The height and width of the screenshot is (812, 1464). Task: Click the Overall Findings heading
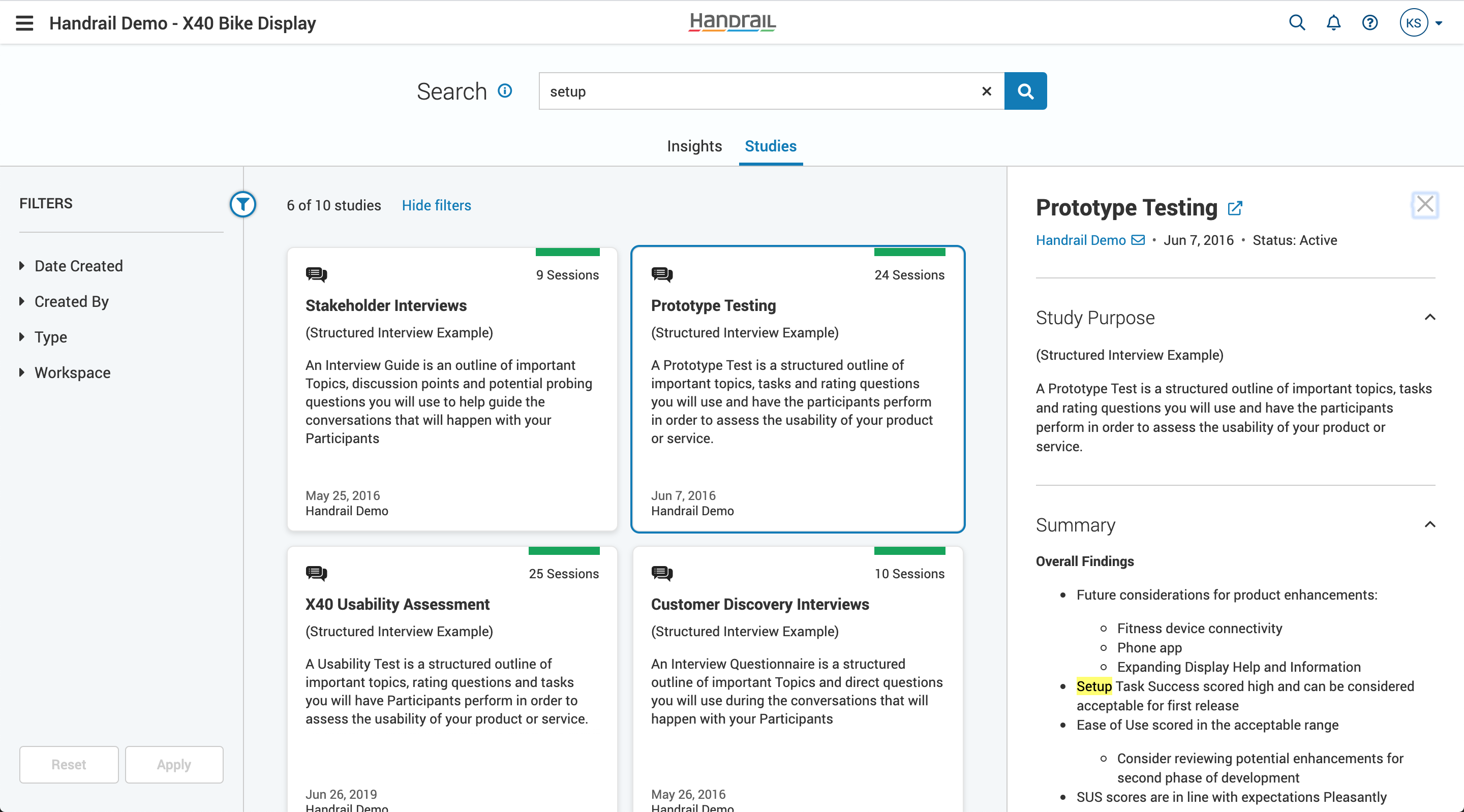1084,561
